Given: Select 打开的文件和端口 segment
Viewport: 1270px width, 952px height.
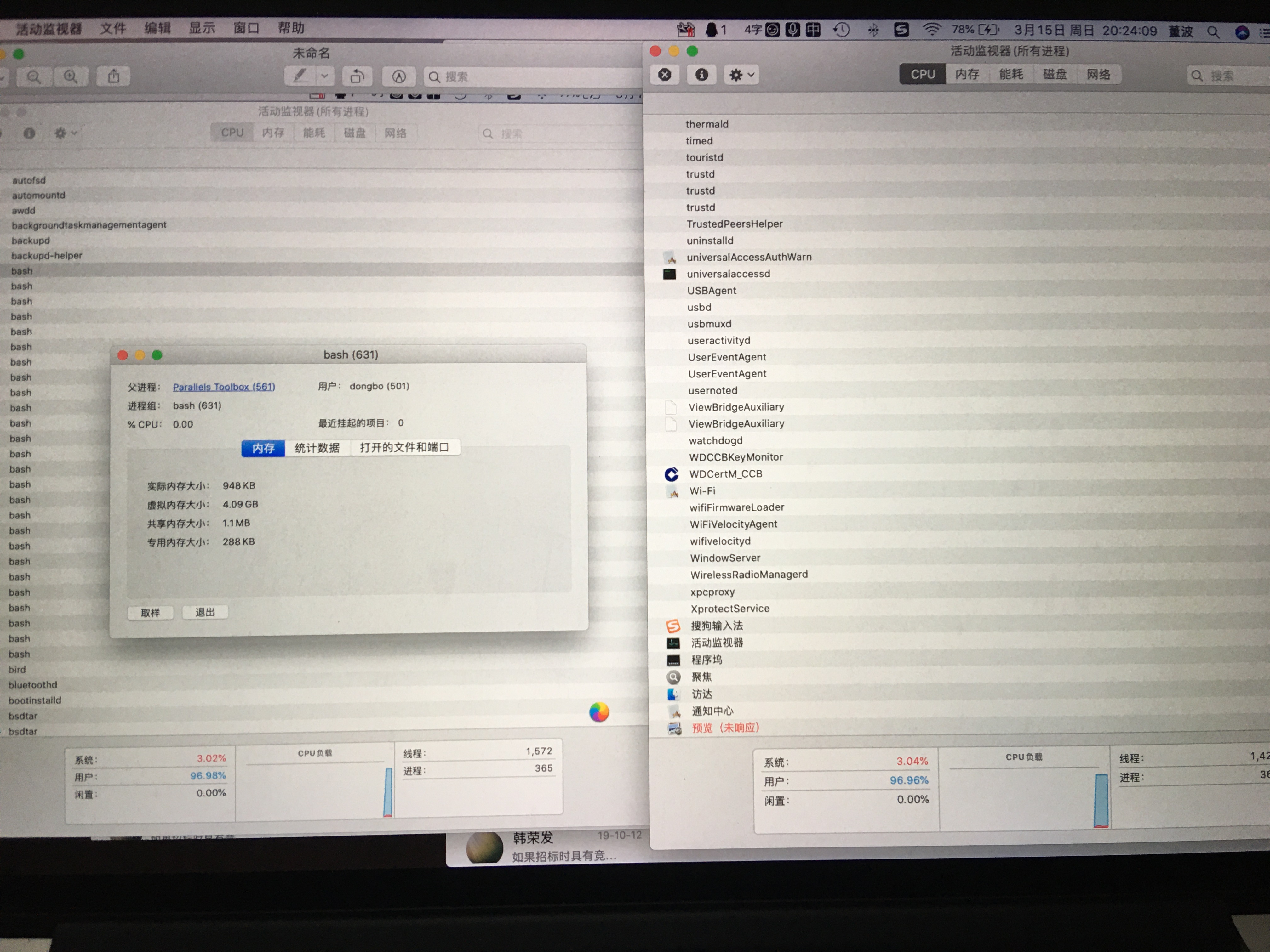Looking at the screenshot, I should tap(404, 448).
